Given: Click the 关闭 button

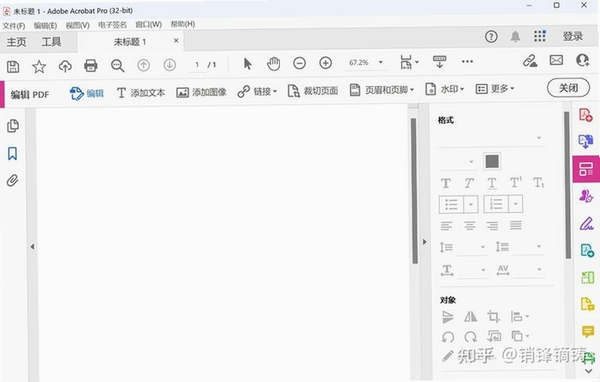Looking at the screenshot, I should pyautogui.click(x=568, y=88).
